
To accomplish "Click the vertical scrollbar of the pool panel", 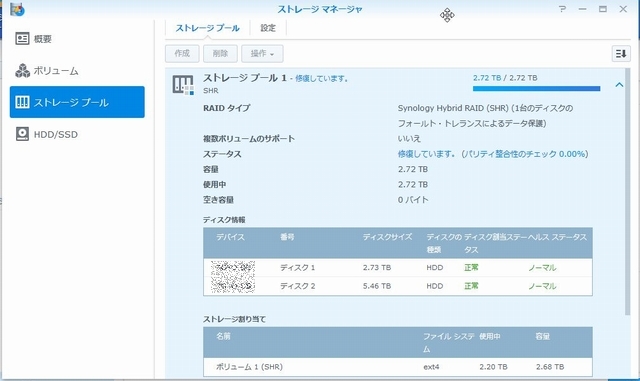I will click(x=628, y=192).
